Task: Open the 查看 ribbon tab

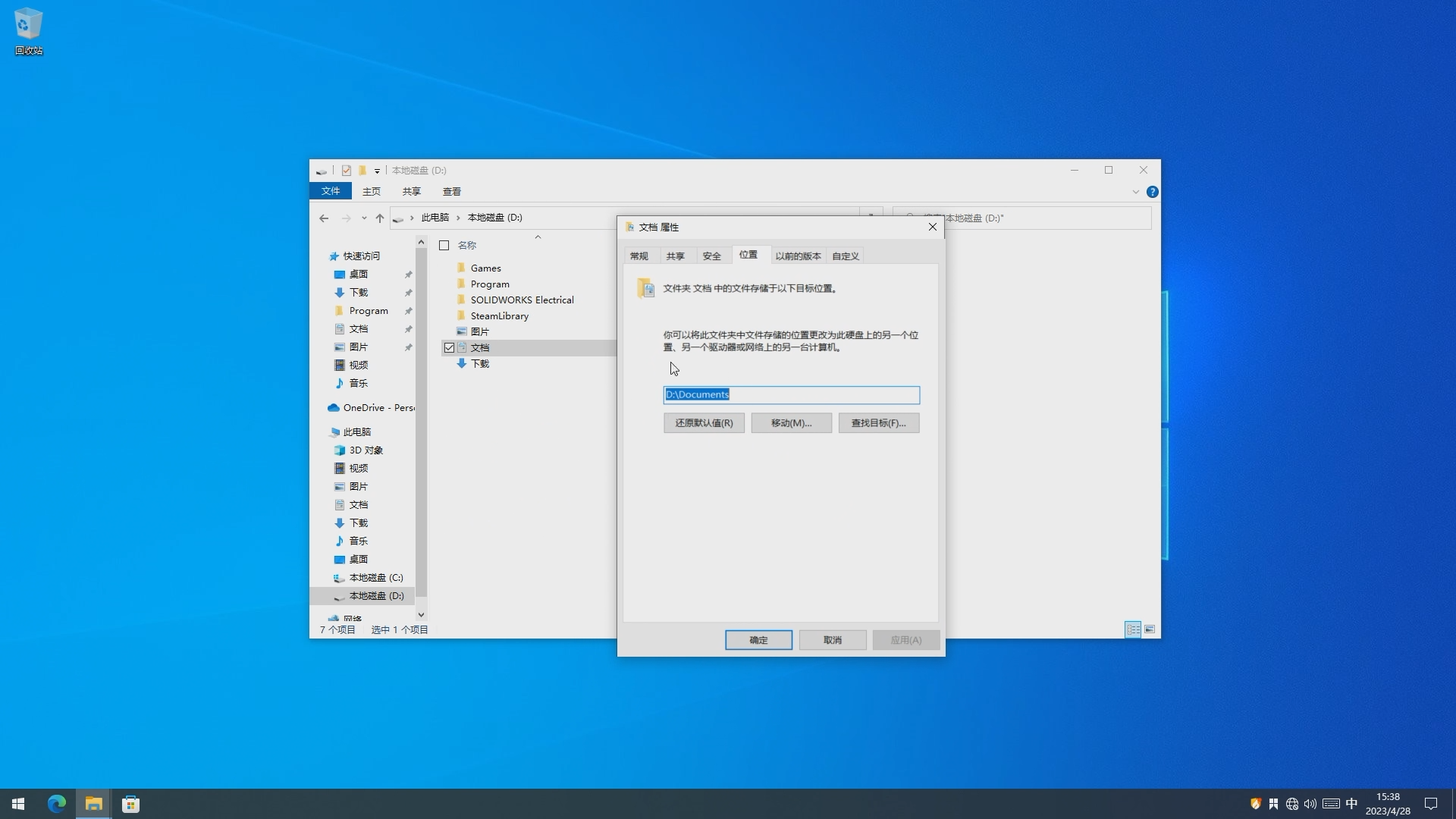Action: [x=452, y=192]
